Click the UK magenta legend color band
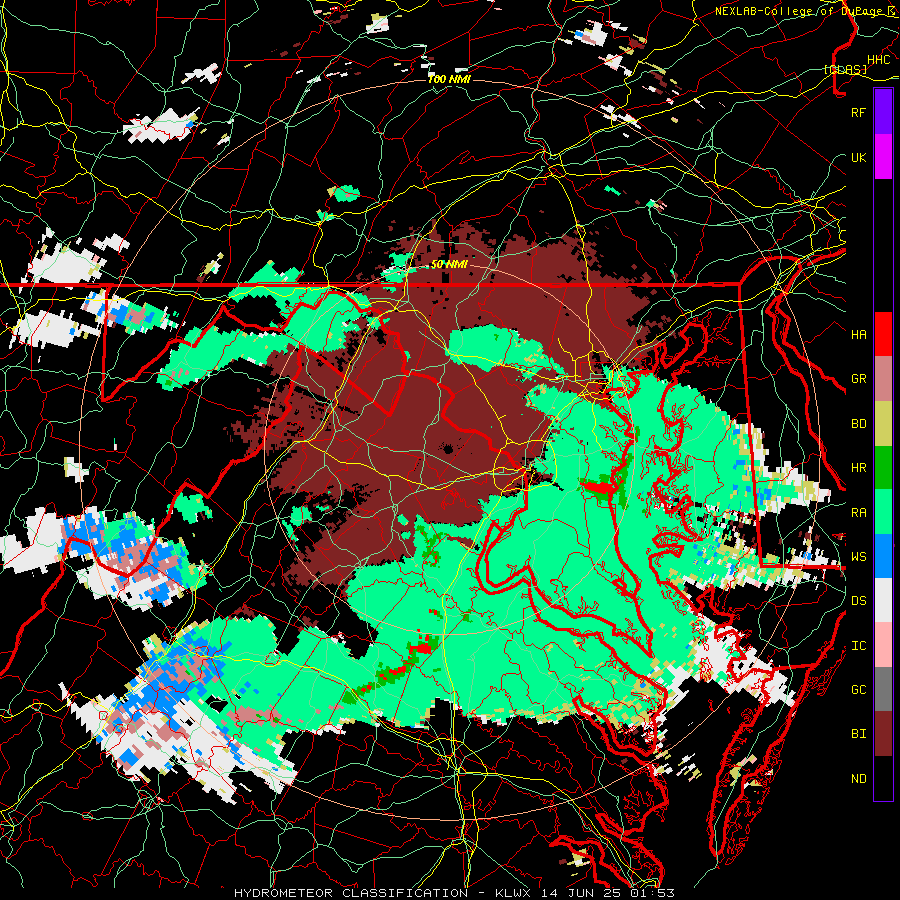Viewport: 900px width, 900px height. coord(883,157)
